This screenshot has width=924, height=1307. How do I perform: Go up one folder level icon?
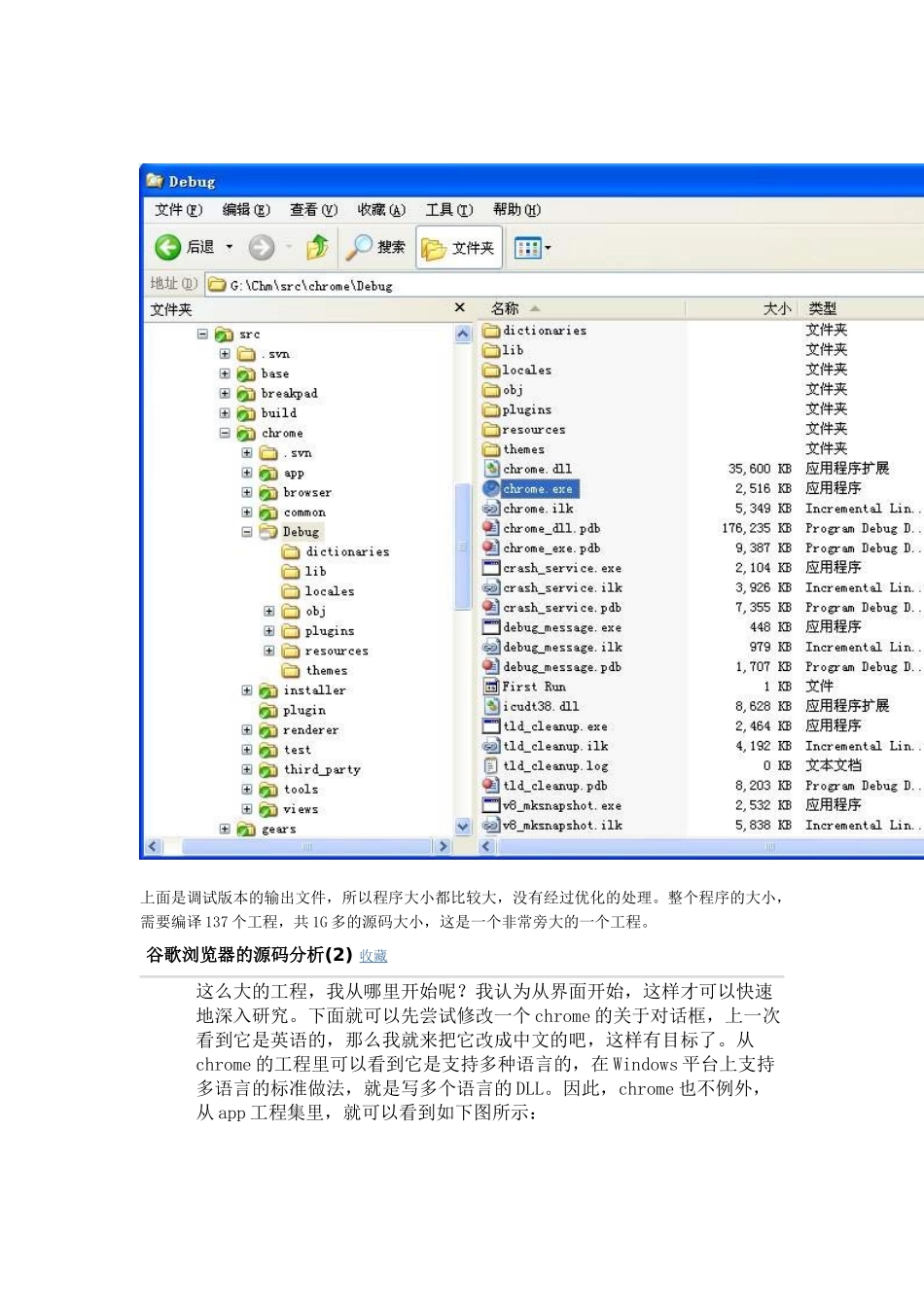point(317,247)
